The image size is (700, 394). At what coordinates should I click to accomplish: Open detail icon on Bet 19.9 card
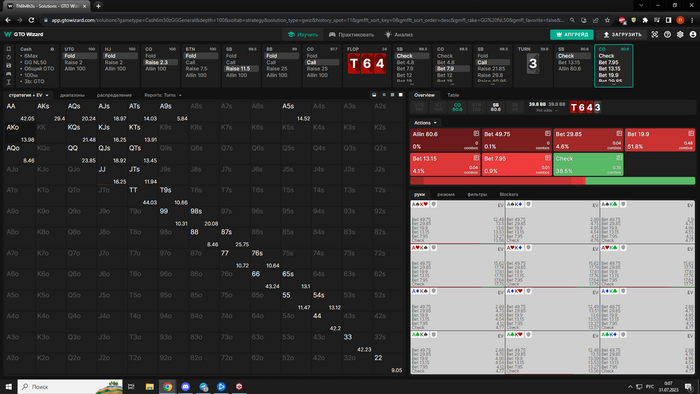point(691,133)
